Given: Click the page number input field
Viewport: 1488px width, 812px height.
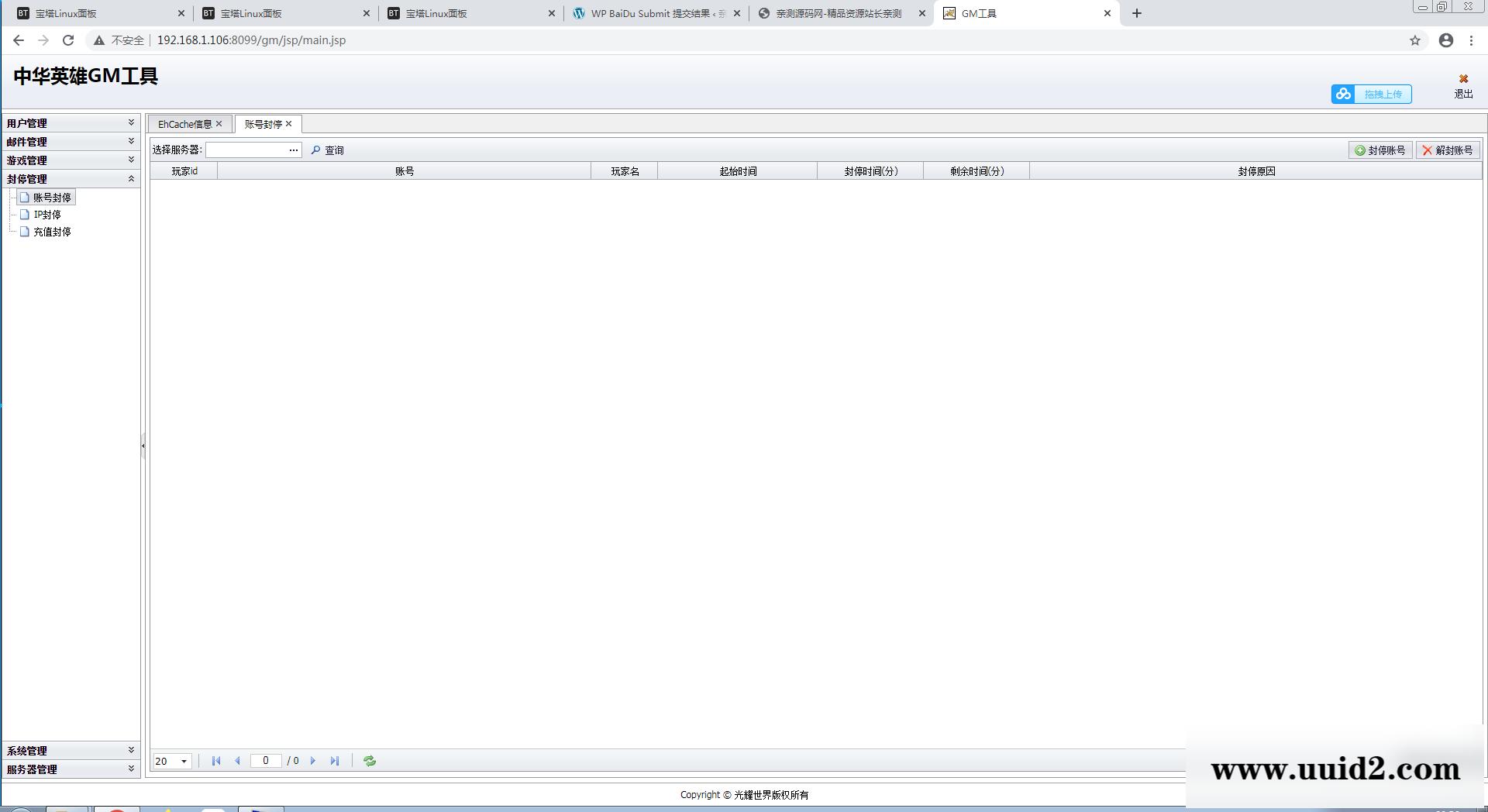Looking at the screenshot, I should tap(266, 761).
